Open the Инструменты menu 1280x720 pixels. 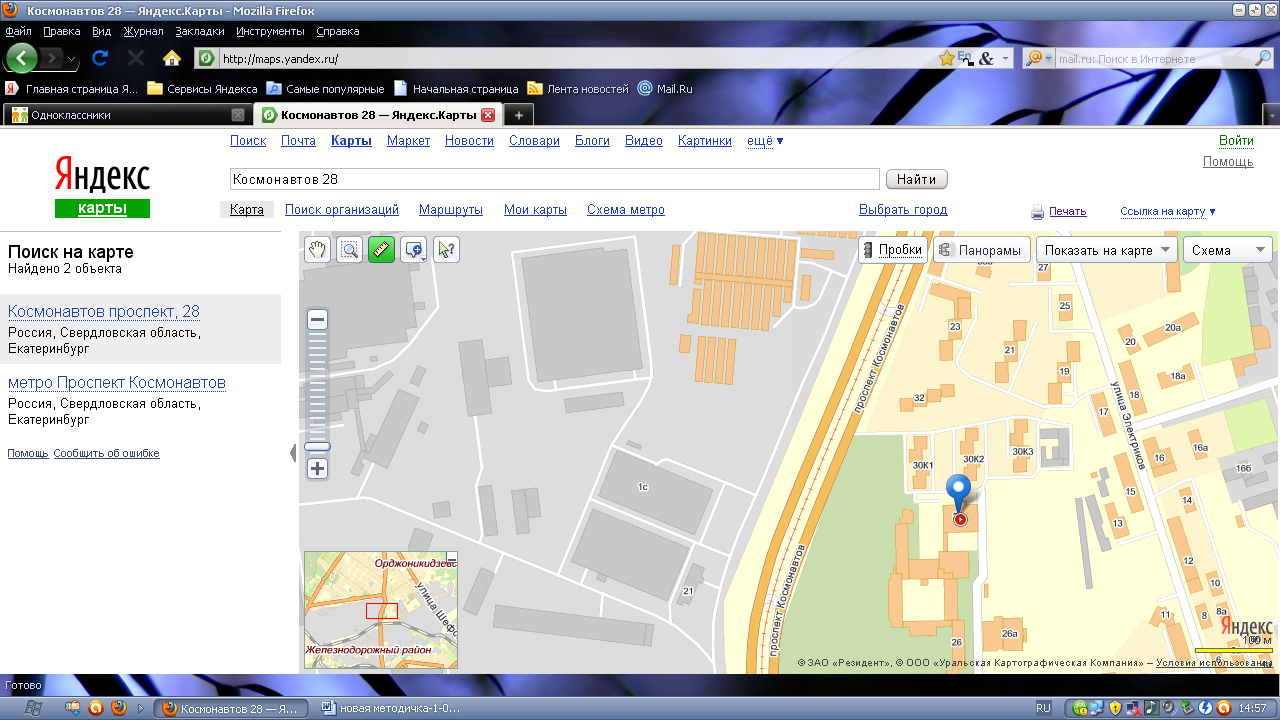pos(270,31)
